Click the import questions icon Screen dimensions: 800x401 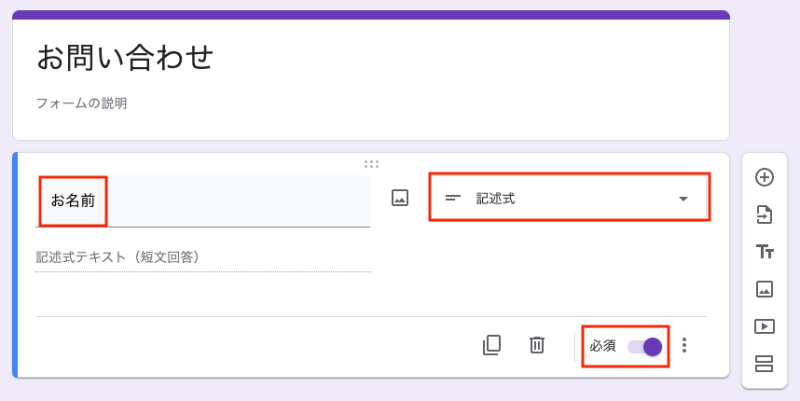click(x=764, y=214)
